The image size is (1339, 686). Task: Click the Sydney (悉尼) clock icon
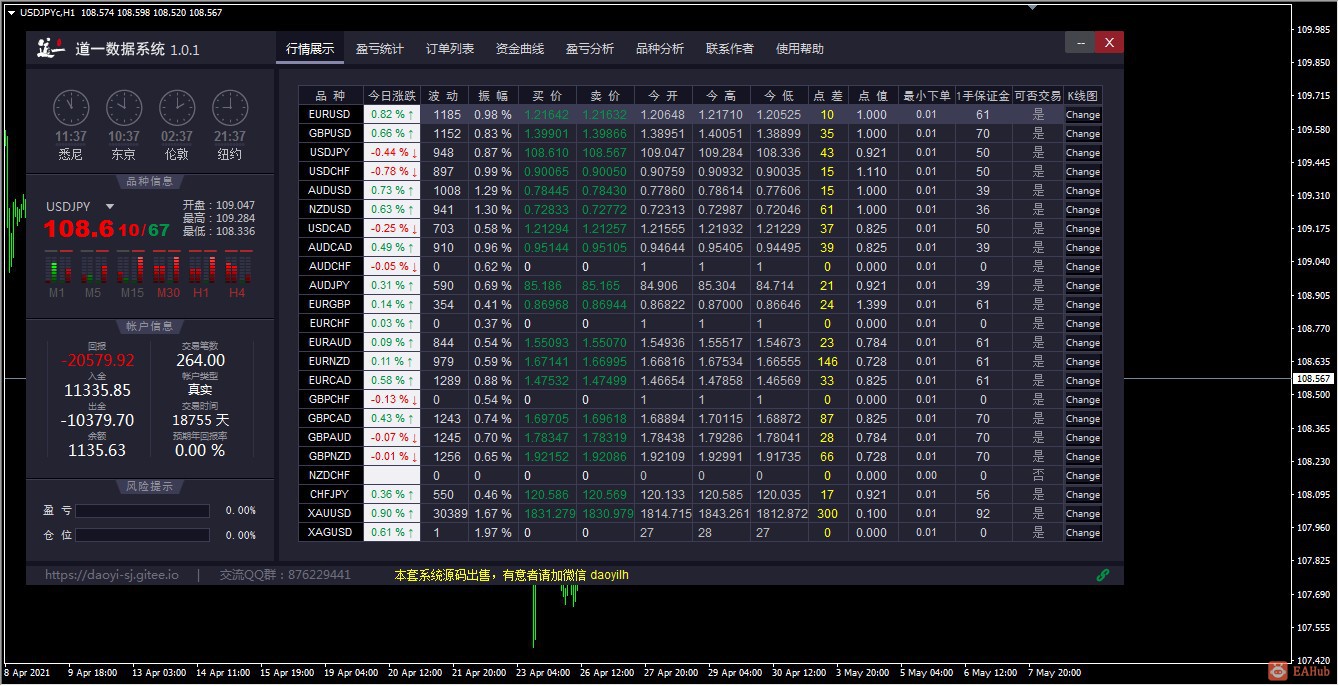[71, 108]
